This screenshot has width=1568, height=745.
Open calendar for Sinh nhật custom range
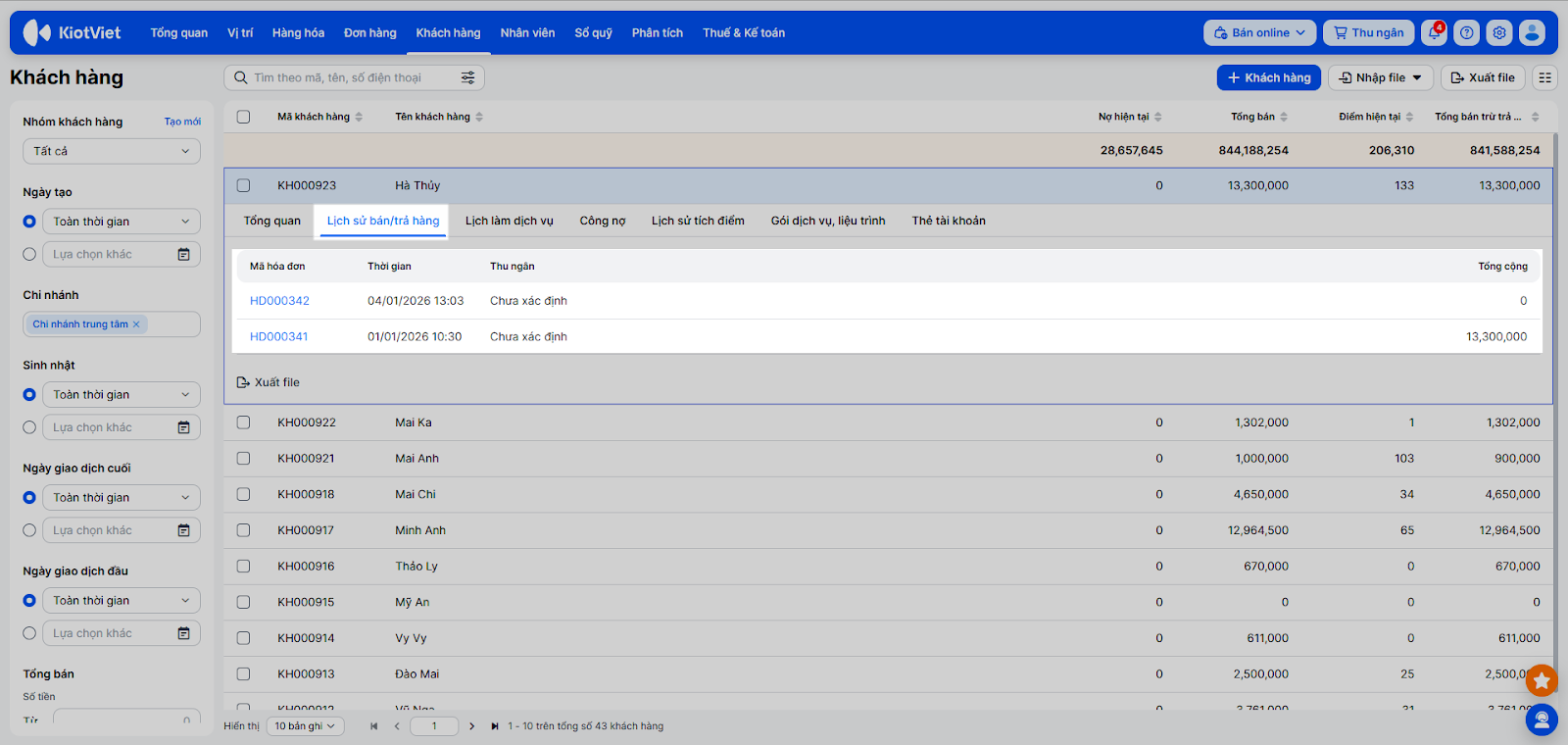(183, 427)
